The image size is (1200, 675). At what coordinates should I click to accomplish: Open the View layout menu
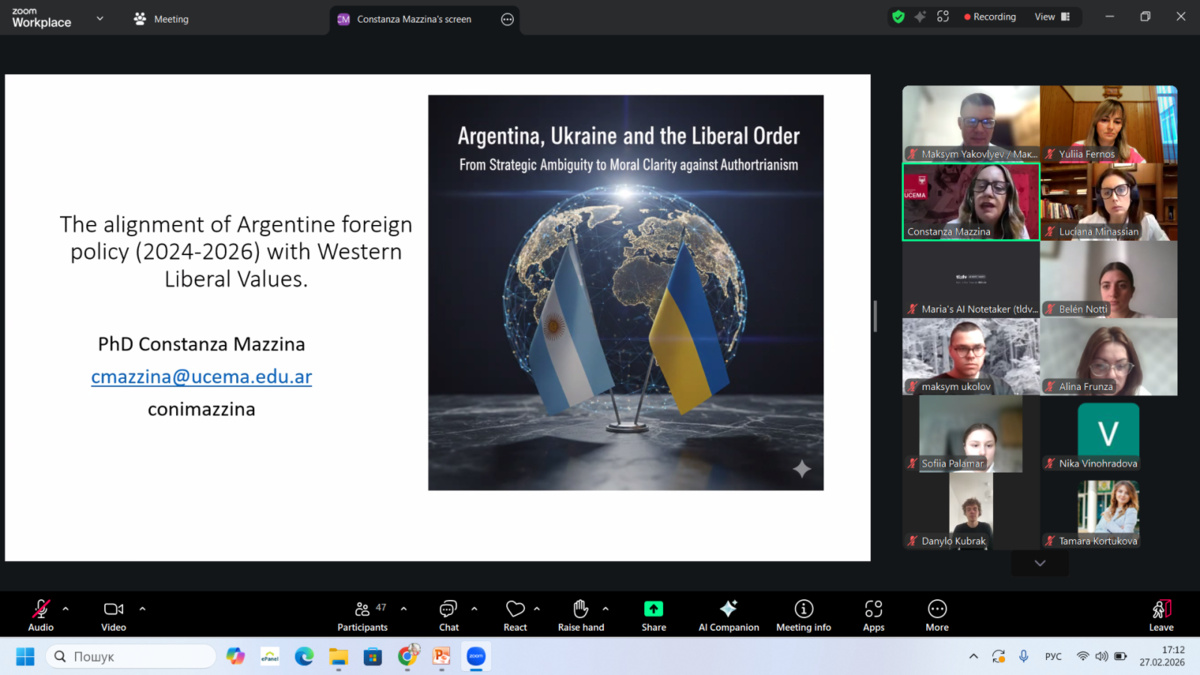pyautogui.click(x=1051, y=17)
